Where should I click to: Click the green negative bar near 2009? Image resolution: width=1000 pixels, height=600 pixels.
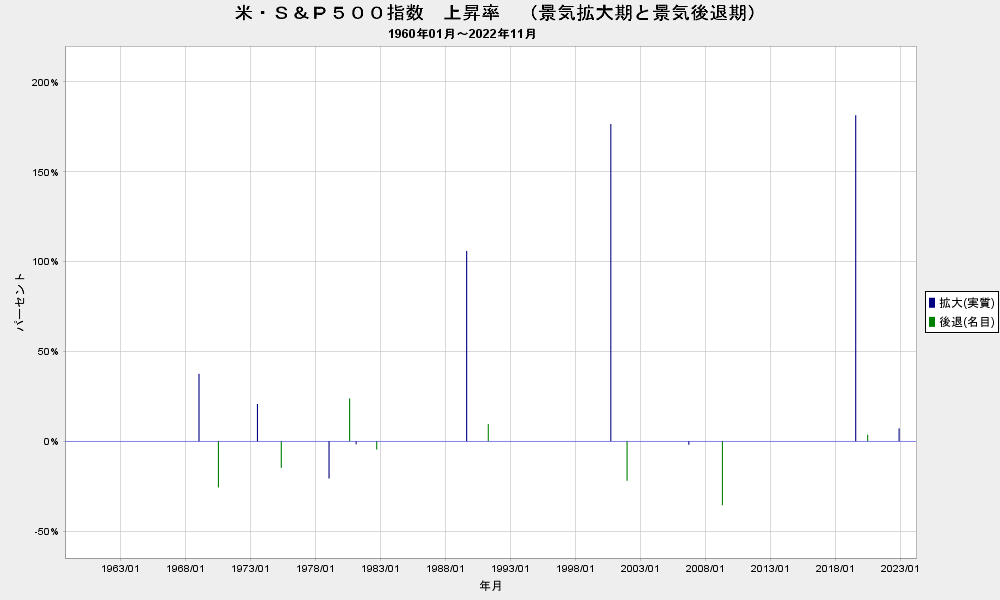point(722,473)
